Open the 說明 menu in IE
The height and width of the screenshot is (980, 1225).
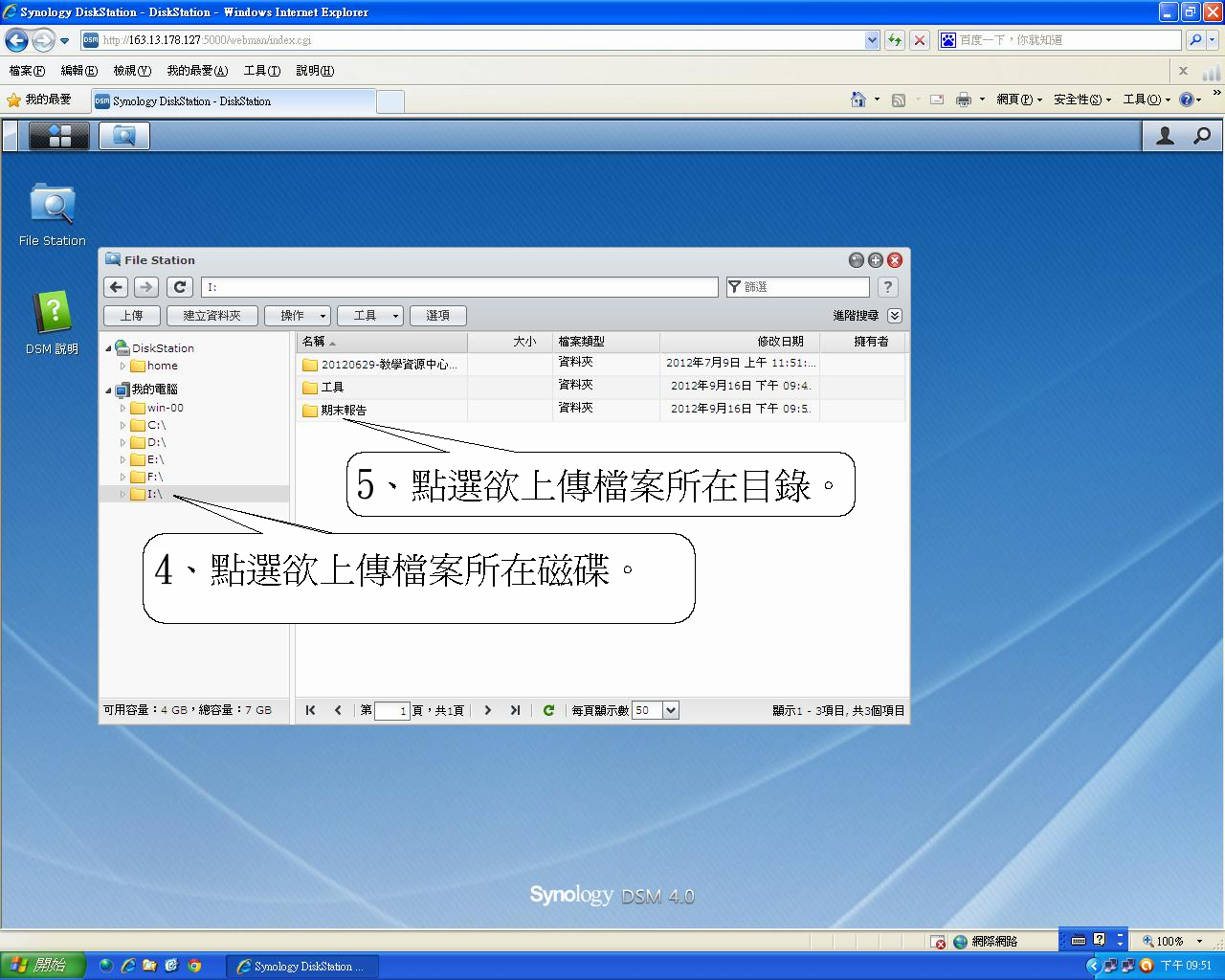(315, 71)
